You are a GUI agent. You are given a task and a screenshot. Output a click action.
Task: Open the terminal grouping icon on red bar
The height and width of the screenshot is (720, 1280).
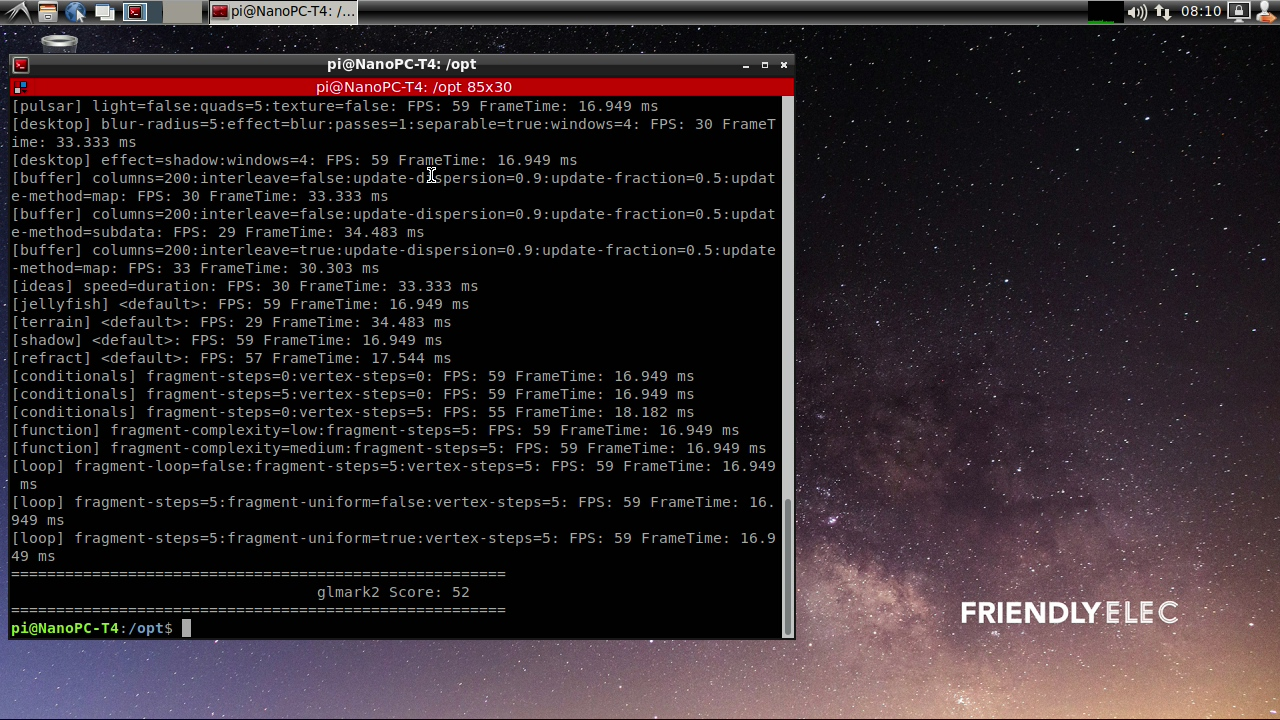coord(20,87)
